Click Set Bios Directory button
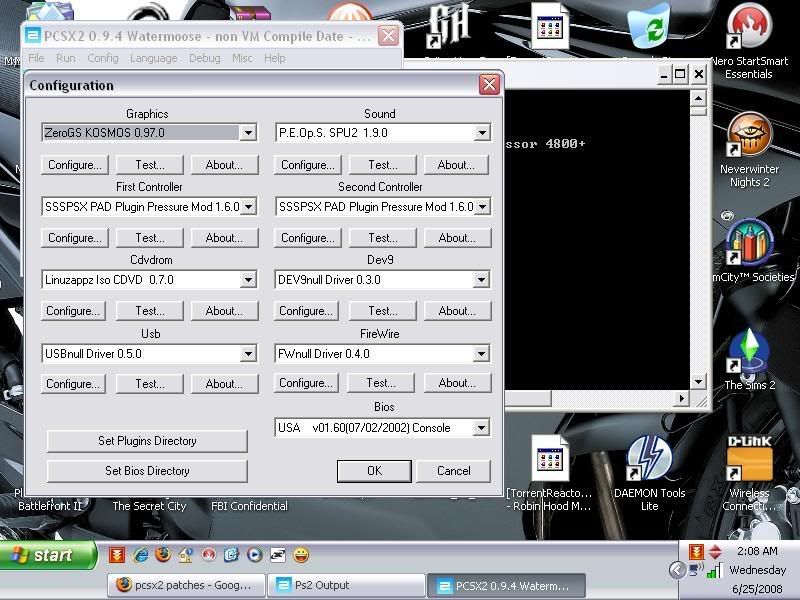 (147, 471)
